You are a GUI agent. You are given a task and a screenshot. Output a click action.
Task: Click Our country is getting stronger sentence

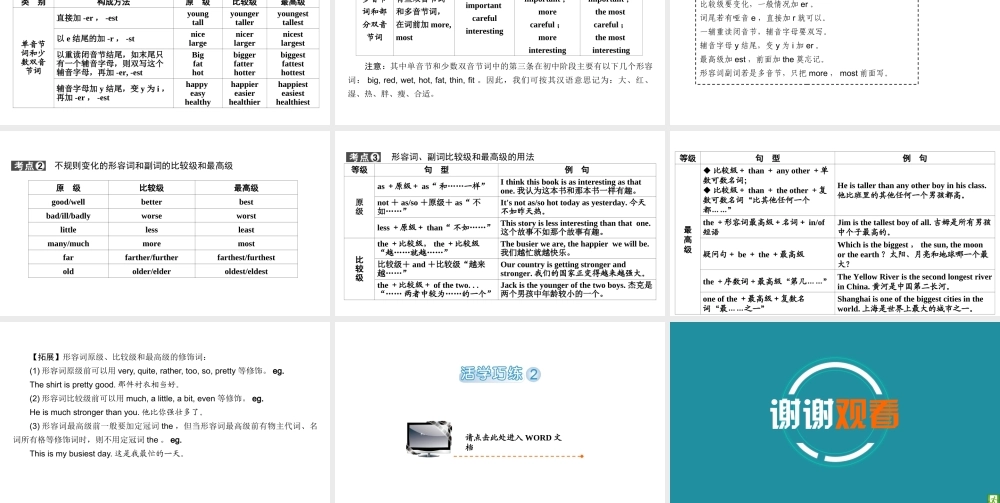point(577,268)
